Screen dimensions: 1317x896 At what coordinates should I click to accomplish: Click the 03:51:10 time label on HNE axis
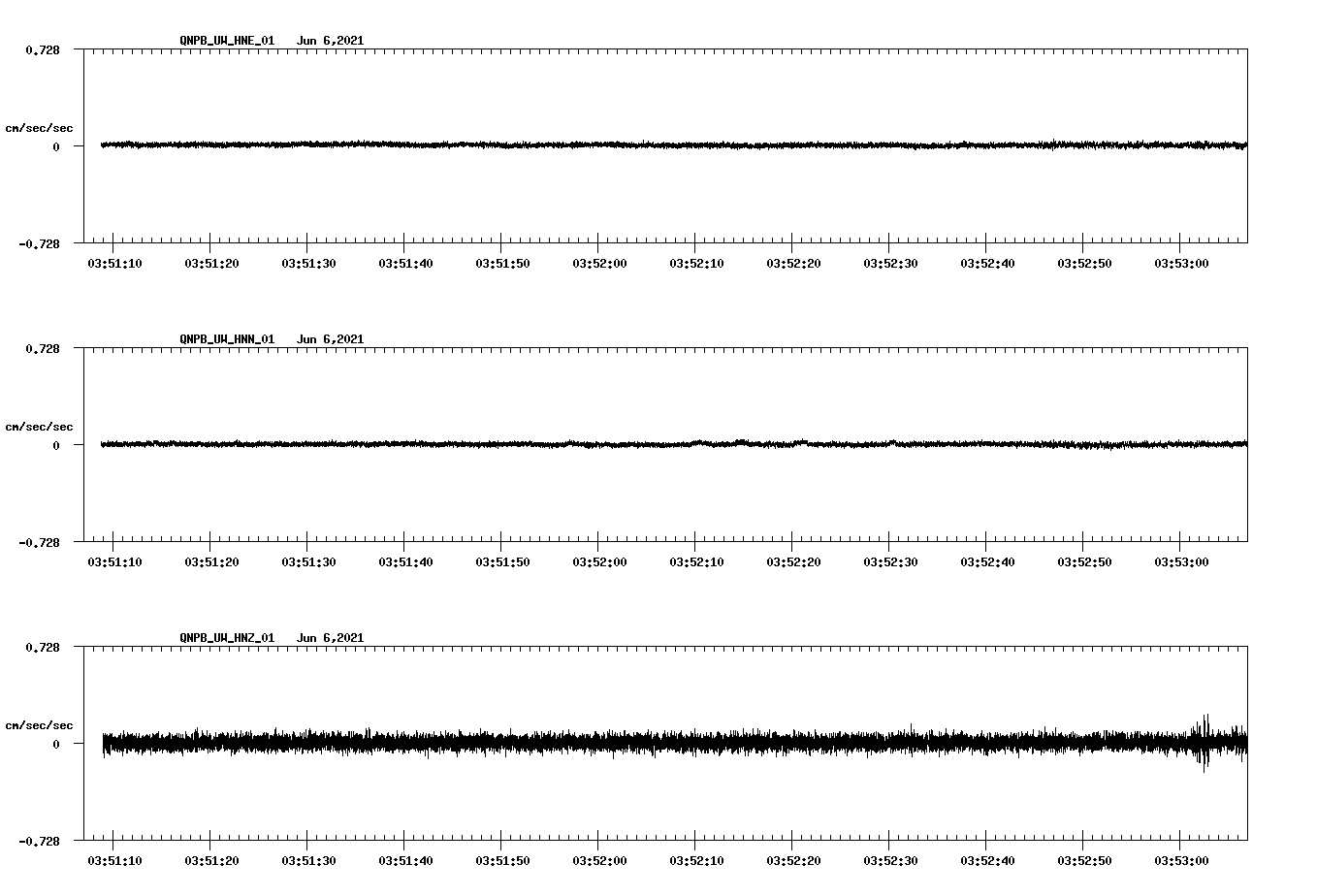pyautogui.click(x=114, y=264)
